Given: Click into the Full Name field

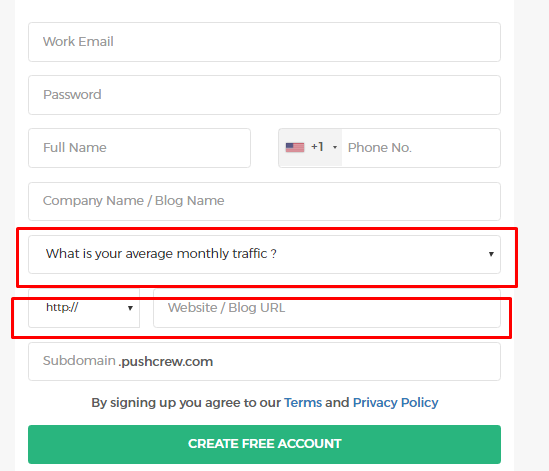Looking at the screenshot, I should point(139,148).
